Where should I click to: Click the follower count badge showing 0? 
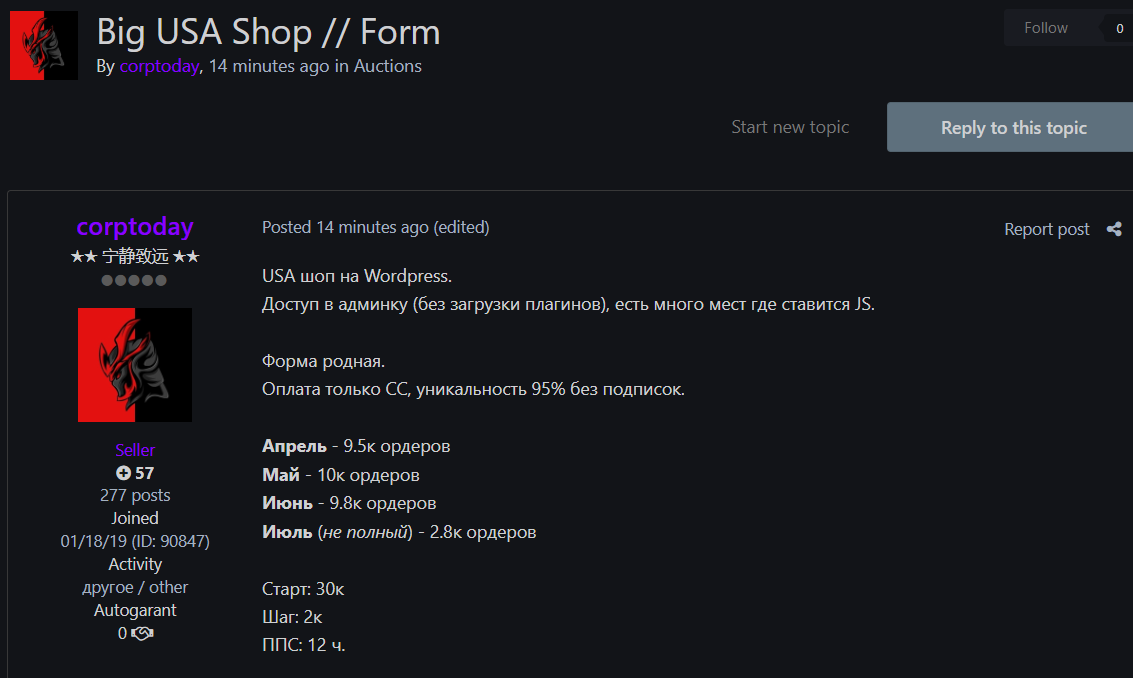coord(1119,28)
